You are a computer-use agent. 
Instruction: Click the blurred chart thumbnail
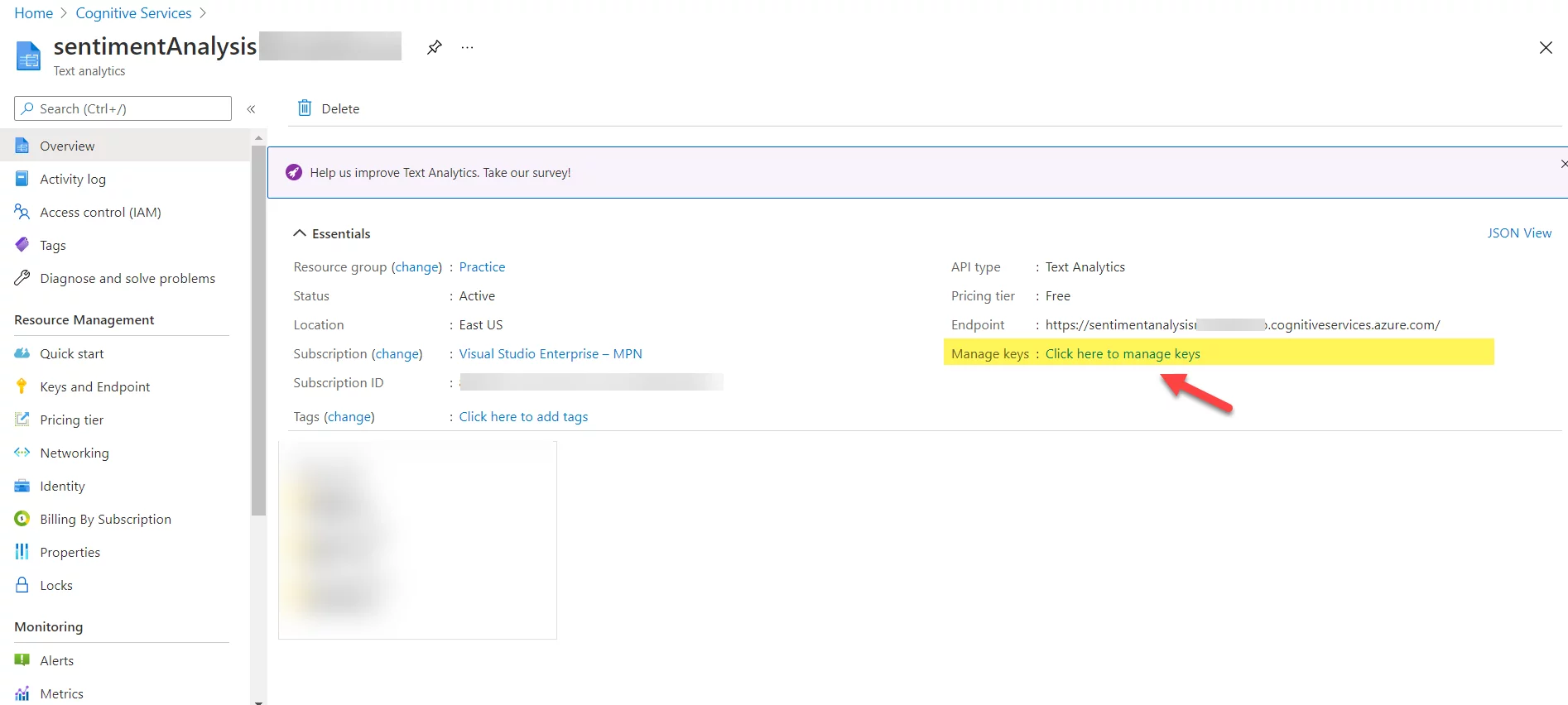coord(417,540)
